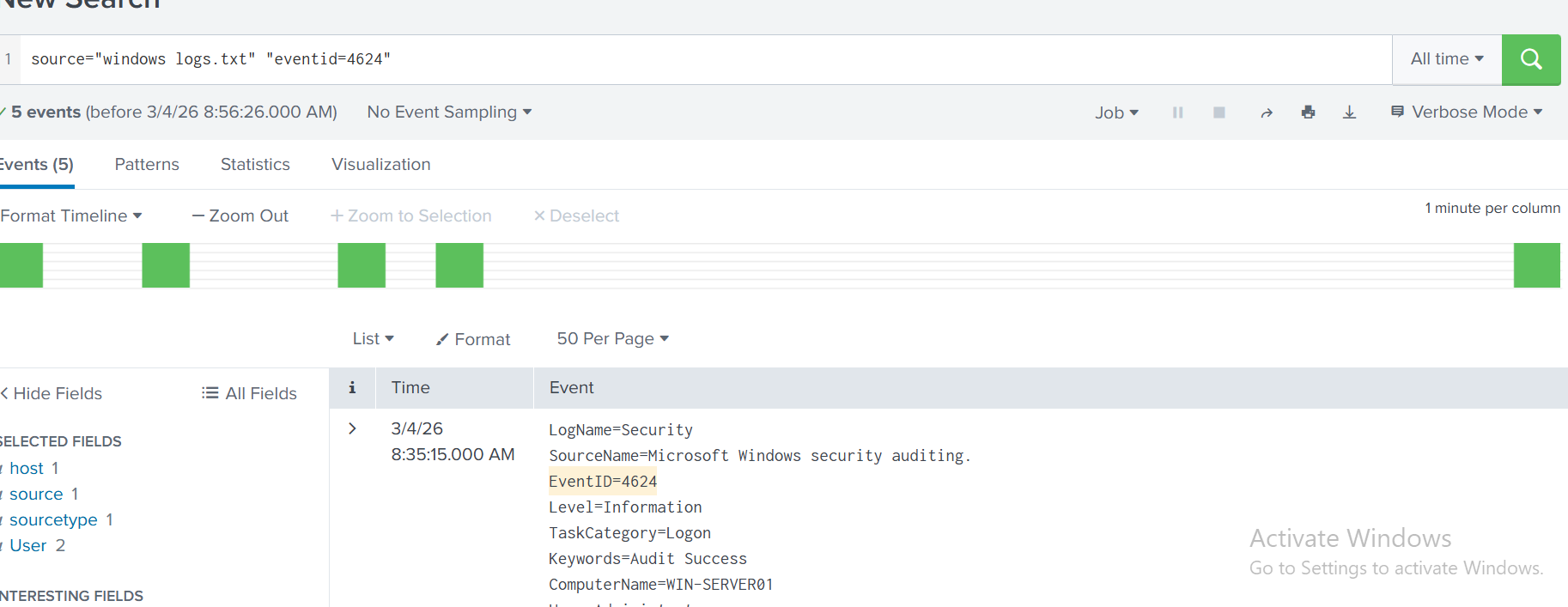Screen dimensions: 1568x607
Task: Switch to the Statistics tab
Action: (255, 164)
